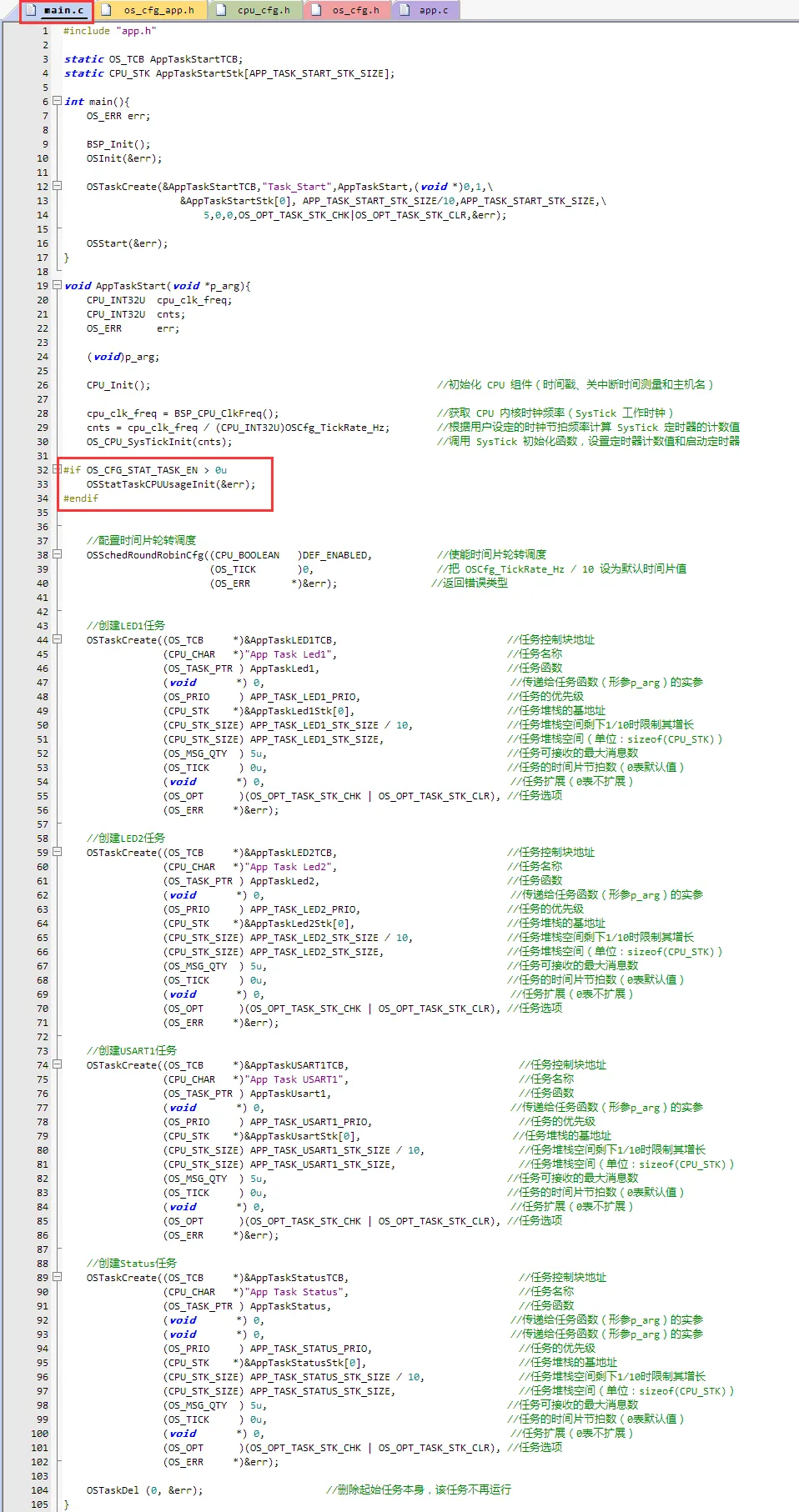Click the os_cfg.h tab file icon

pyautogui.click(x=317, y=10)
